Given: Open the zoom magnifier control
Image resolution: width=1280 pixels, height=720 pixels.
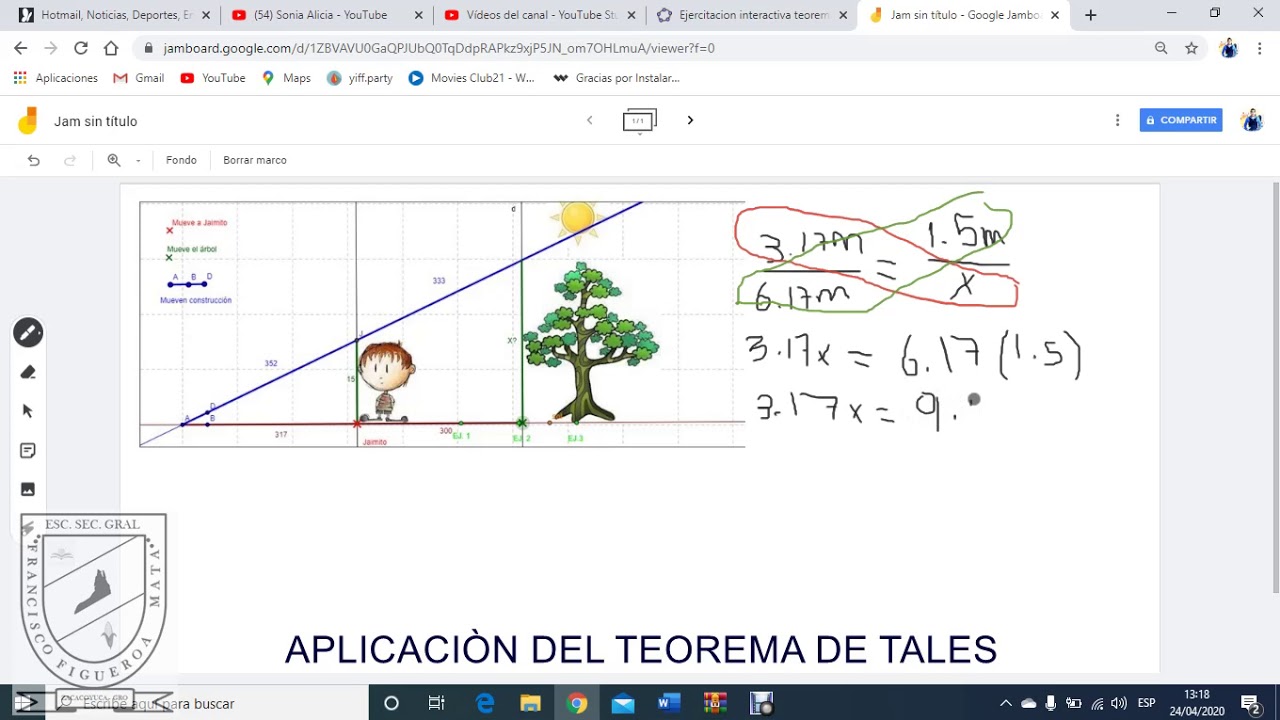Looking at the screenshot, I should [x=114, y=160].
